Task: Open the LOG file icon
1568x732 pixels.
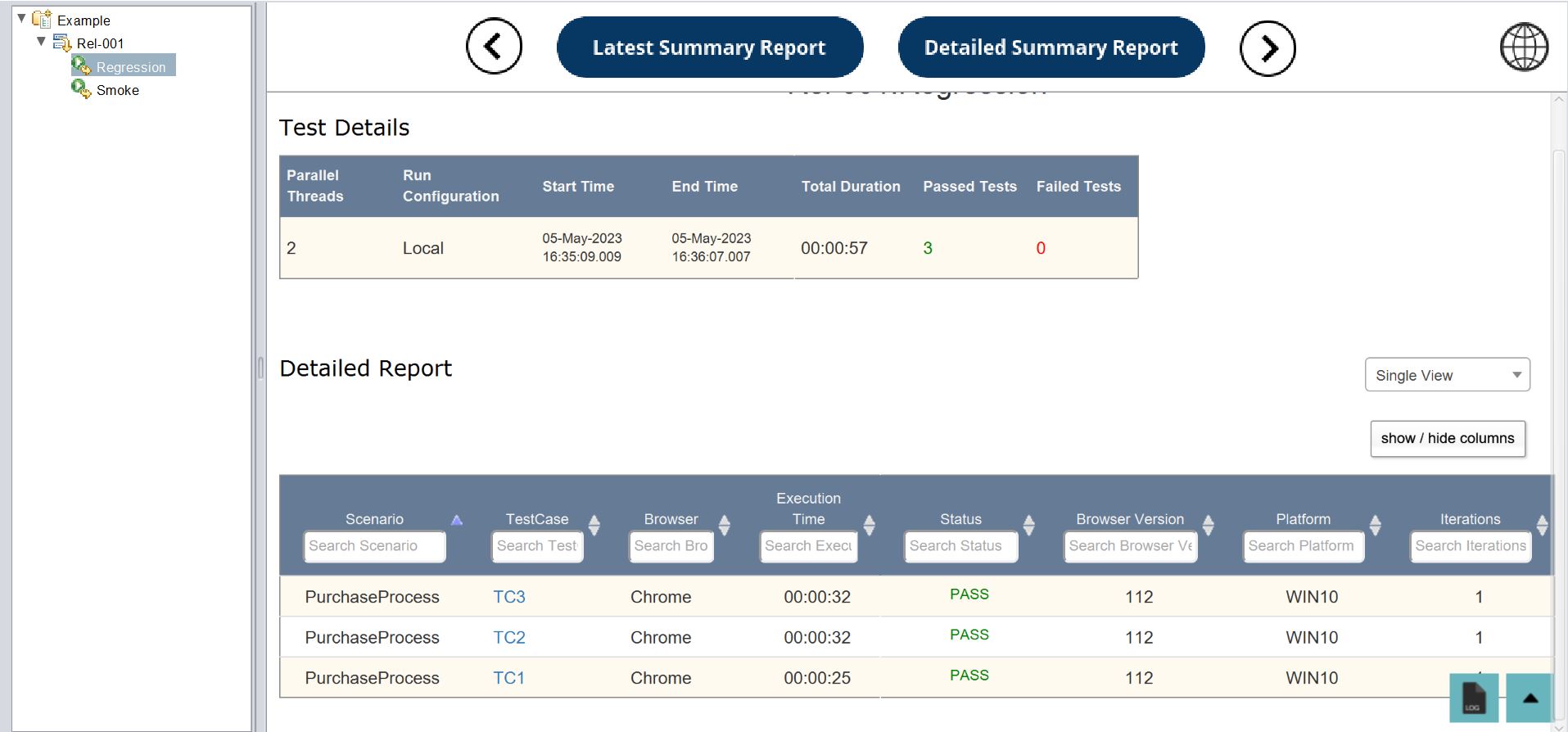Action: [x=1473, y=698]
